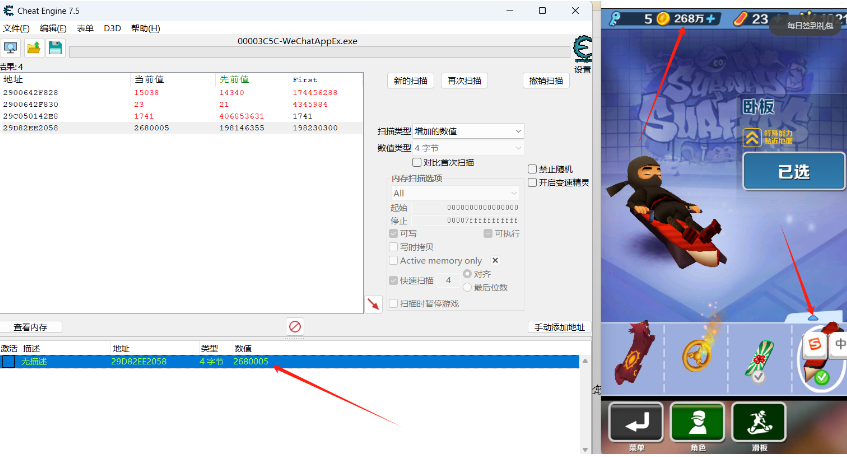Open the process selector computer icon
This screenshot has height=457, width=847.
coord(11,48)
